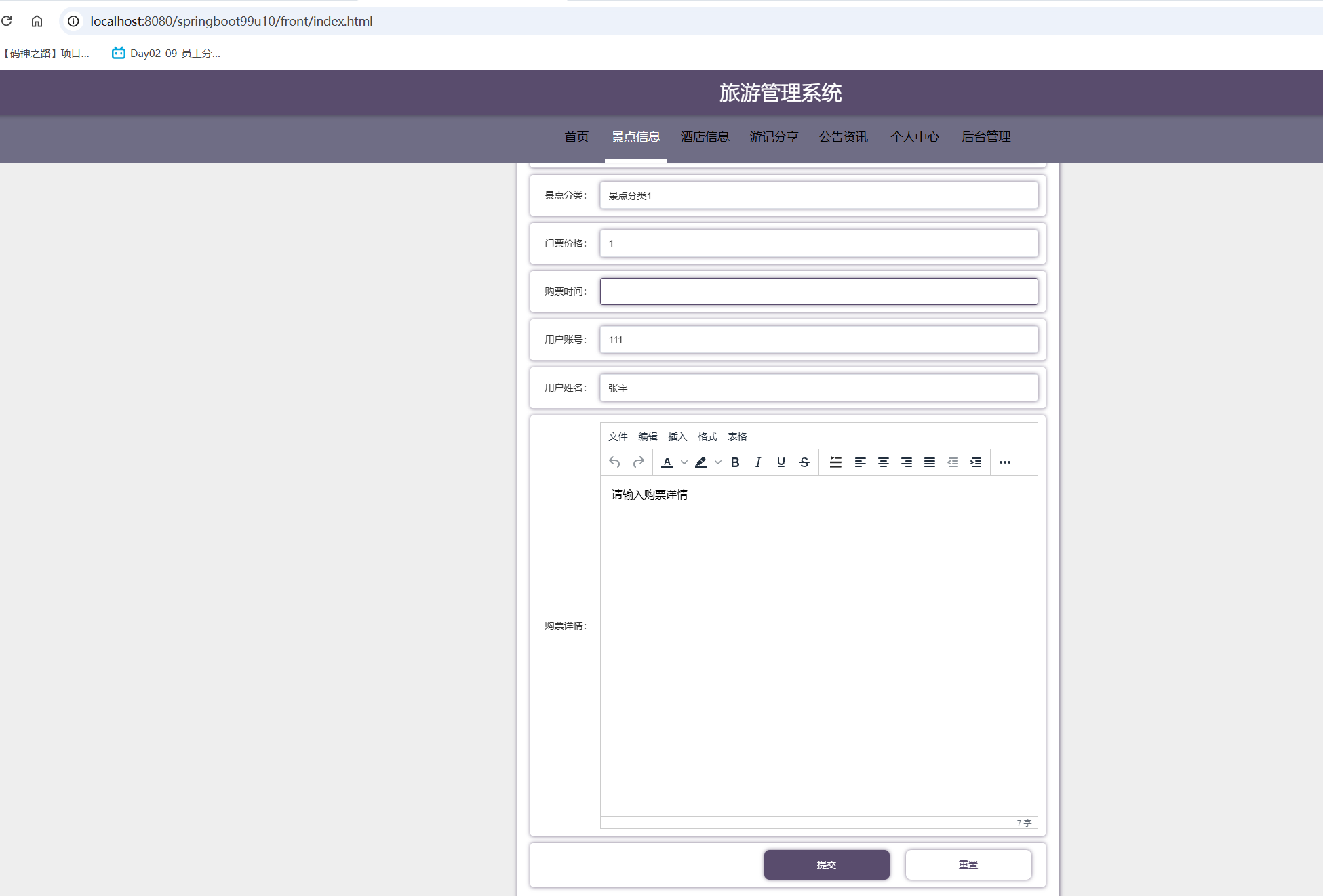Open the editor 插入 menu
1323x896 pixels.
(x=677, y=436)
